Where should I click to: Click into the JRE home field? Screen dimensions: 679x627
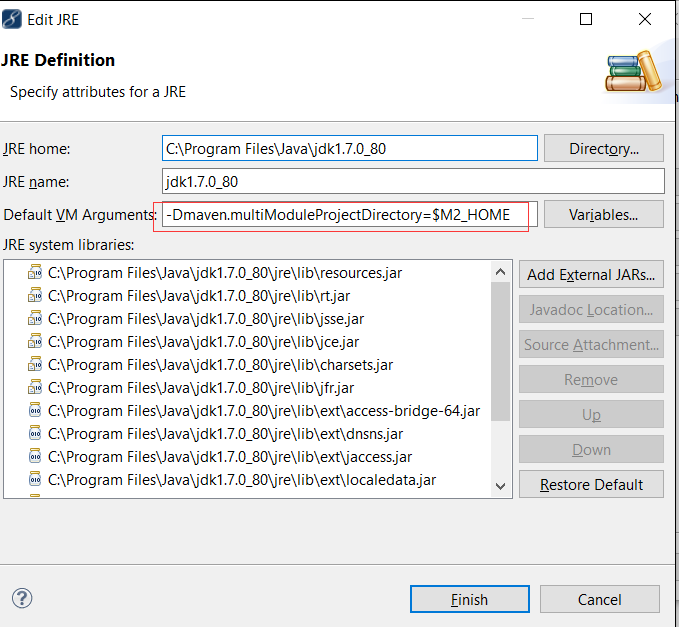[350, 149]
